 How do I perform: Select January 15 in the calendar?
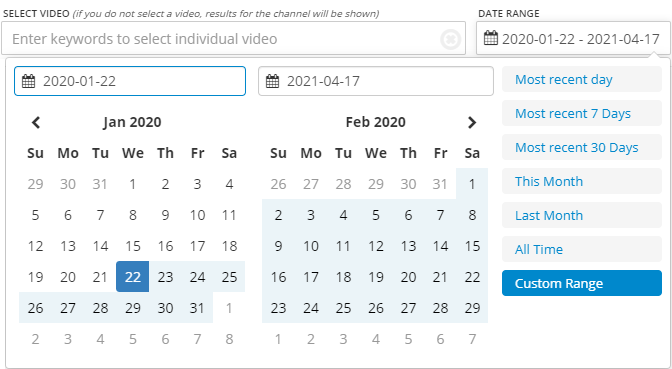pyautogui.click(x=132, y=246)
